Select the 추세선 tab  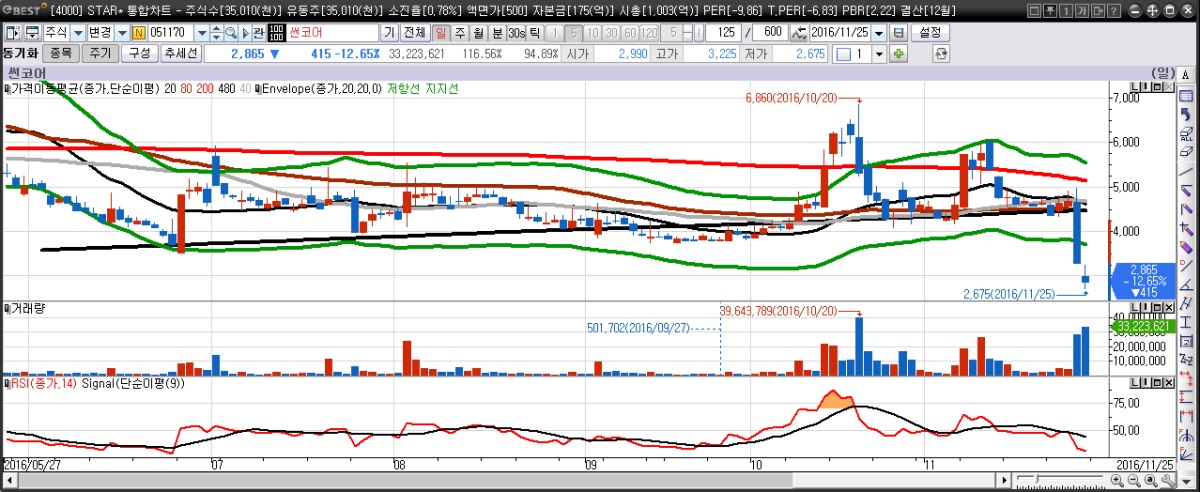[181, 53]
